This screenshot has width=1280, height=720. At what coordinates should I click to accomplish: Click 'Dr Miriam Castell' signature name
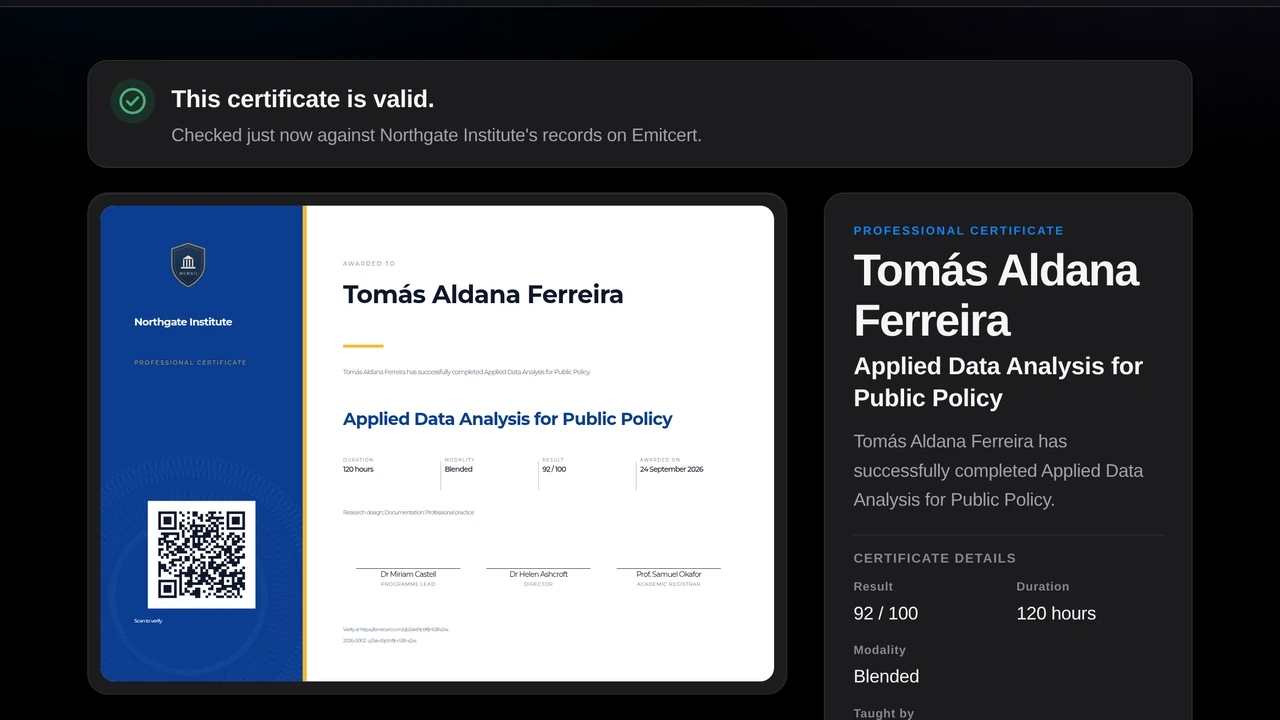(408, 574)
